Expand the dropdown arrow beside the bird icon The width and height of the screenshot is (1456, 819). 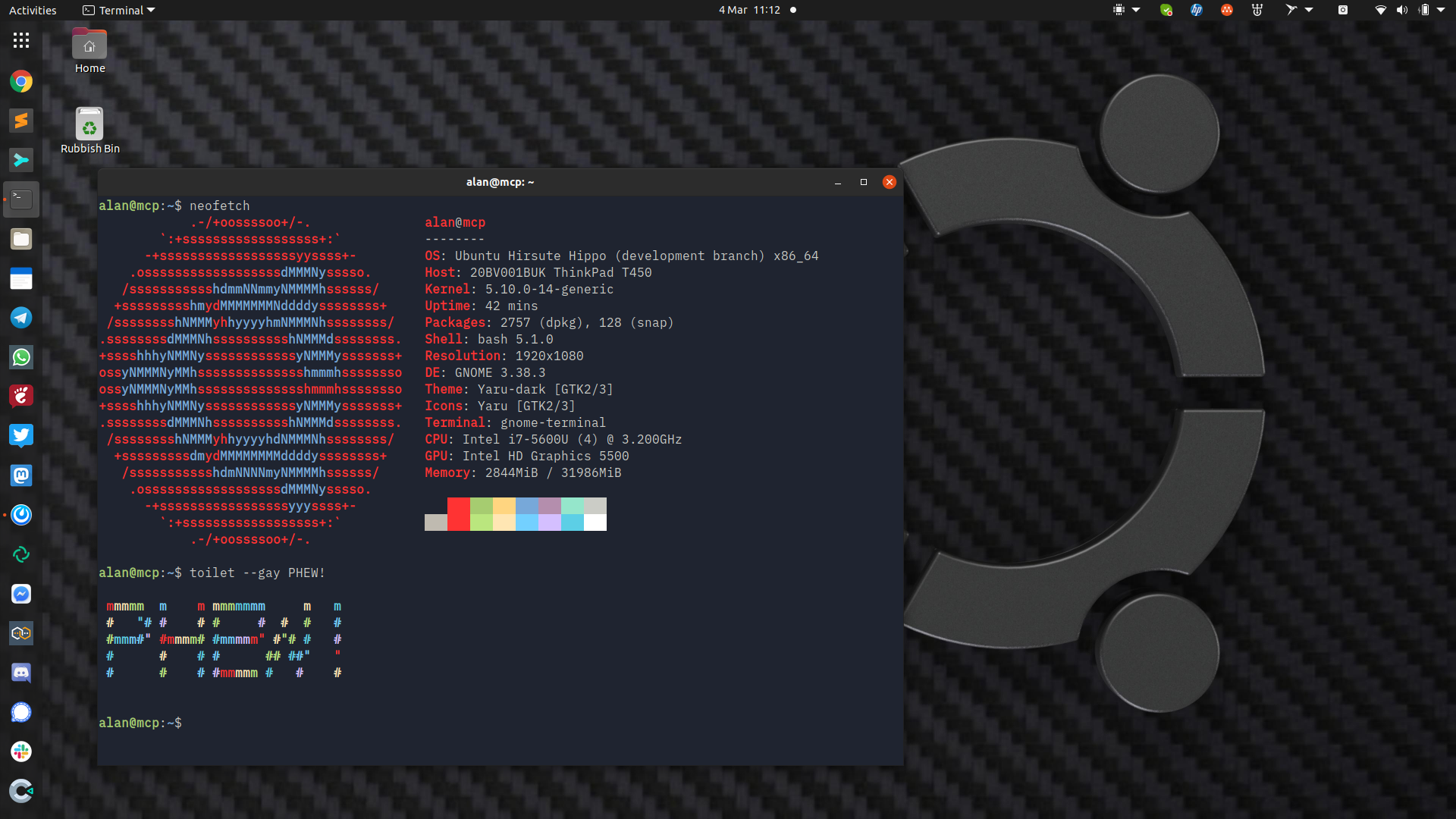[1309, 10]
